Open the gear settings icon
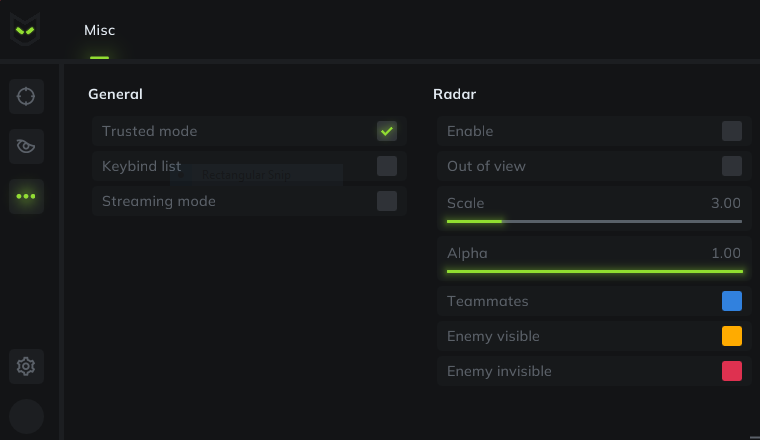The image size is (760, 440). (x=26, y=366)
